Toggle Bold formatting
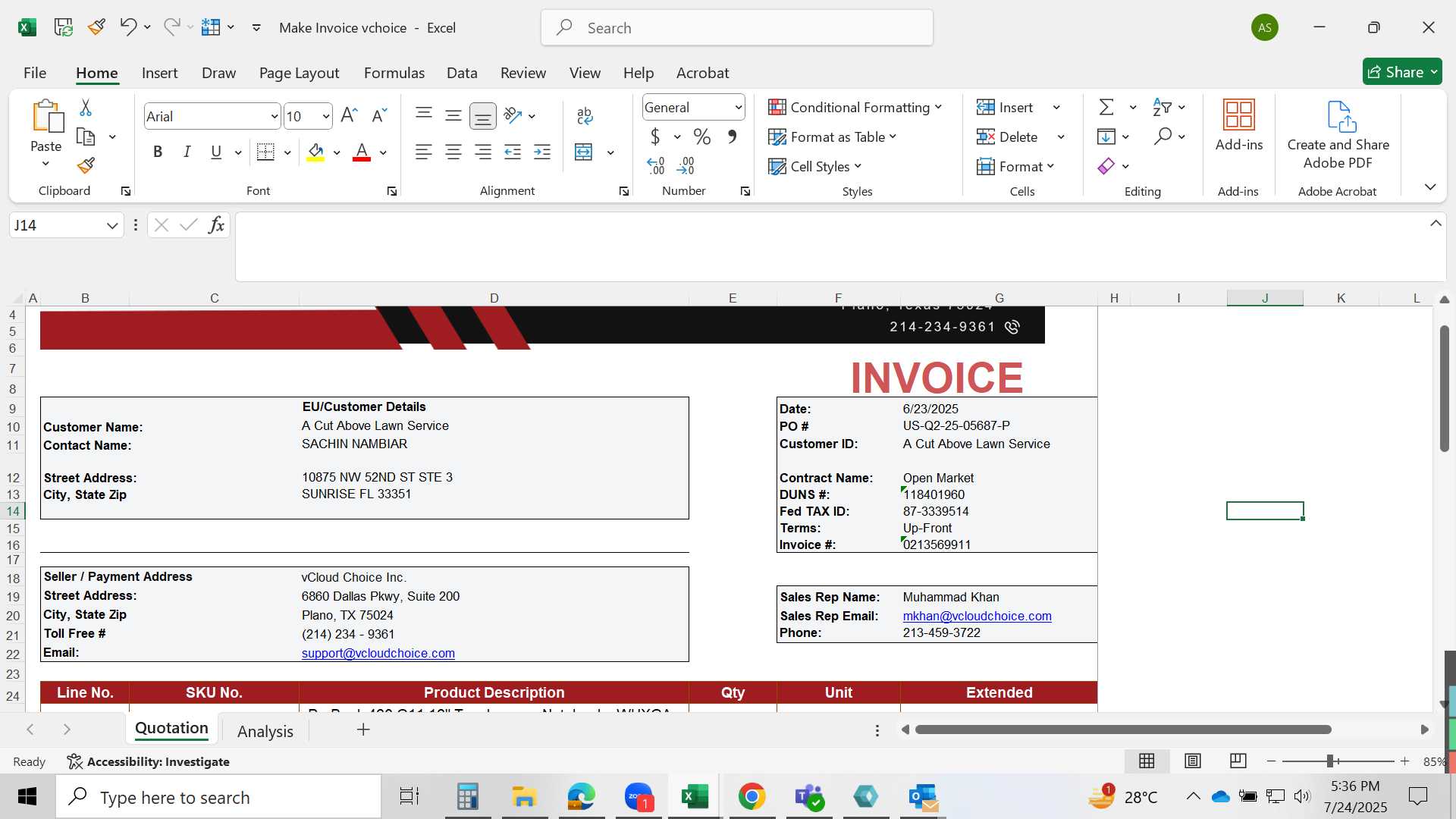1456x819 pixels. click(158, 152)
